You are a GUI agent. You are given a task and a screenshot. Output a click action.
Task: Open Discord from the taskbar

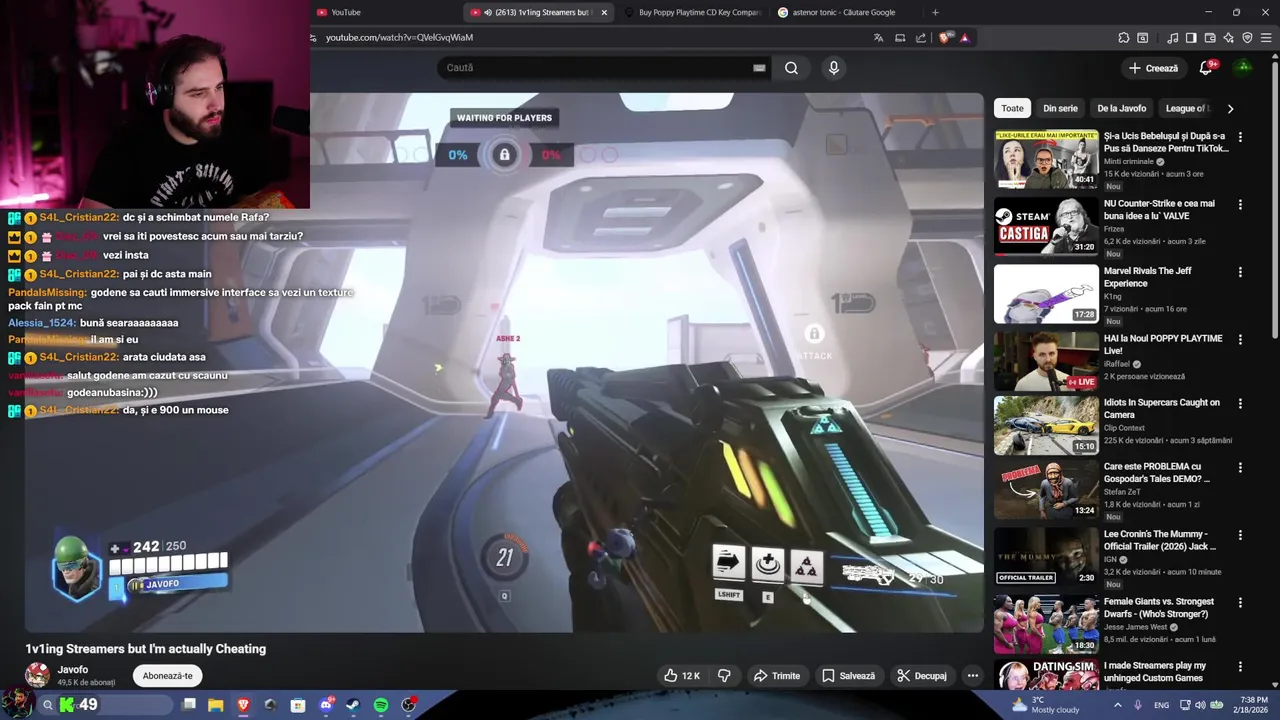tap(326, 705)
